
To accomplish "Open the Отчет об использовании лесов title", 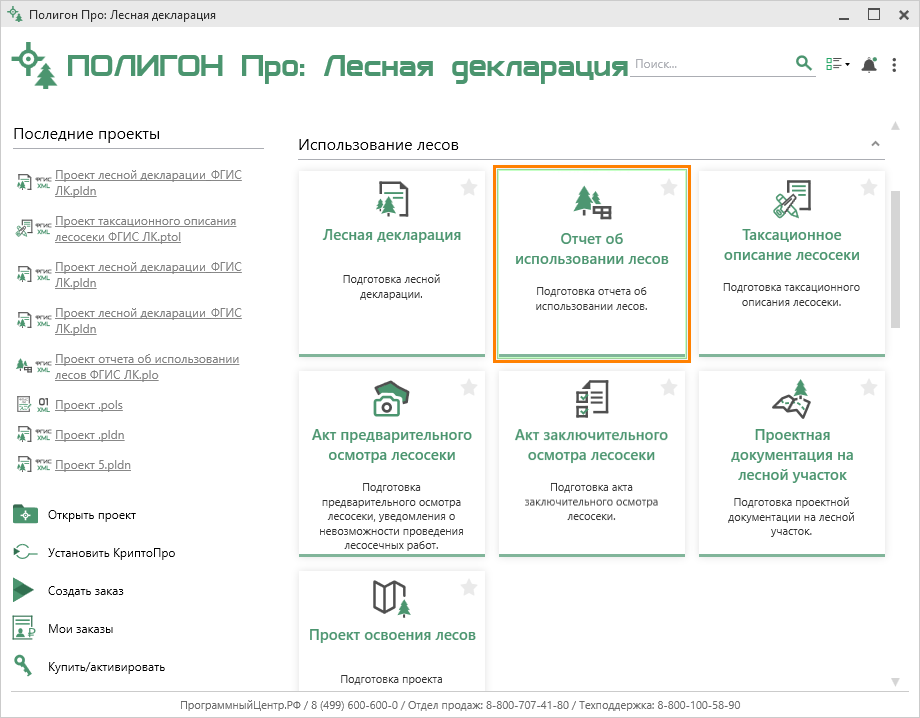I will pyautogui.click(x=592, y=249).
